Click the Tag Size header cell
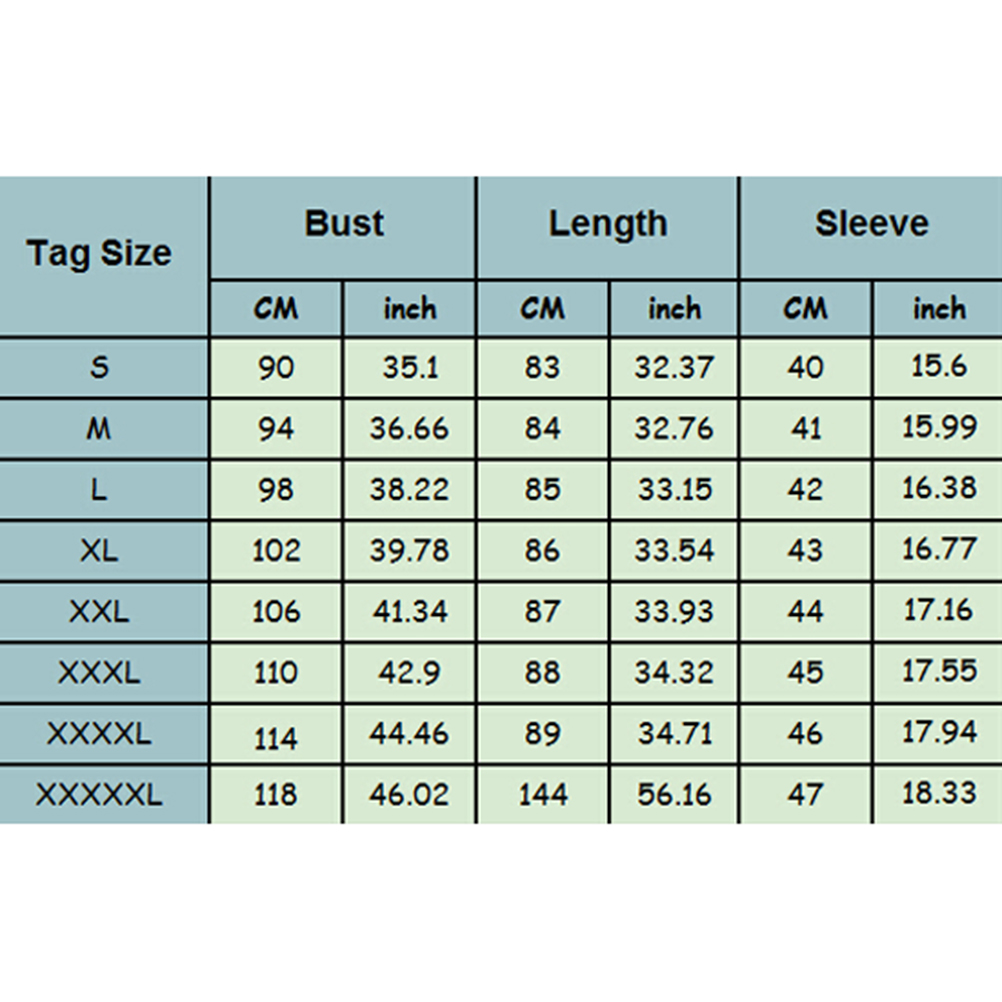Screen dimensions: 1002x1002 (100, 254)
